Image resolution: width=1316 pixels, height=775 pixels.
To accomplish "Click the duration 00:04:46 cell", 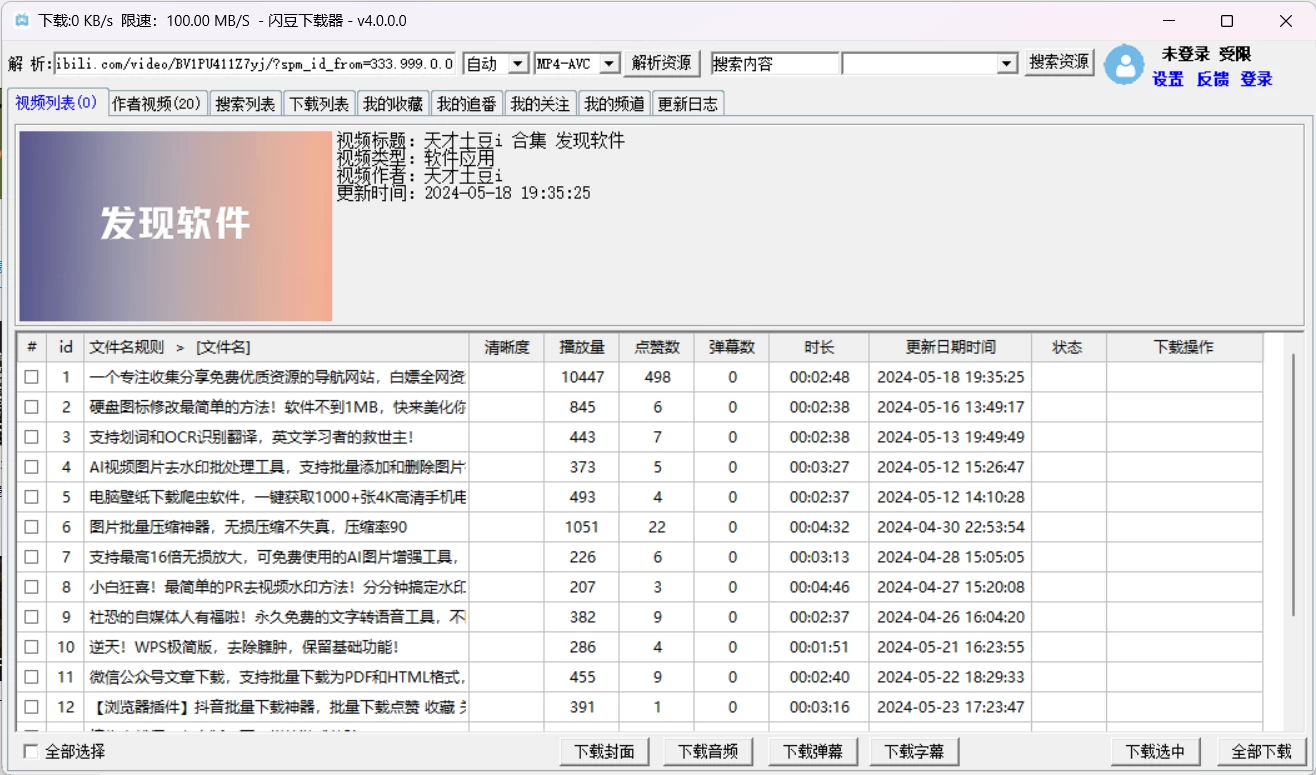I will [x=819, y=587].
